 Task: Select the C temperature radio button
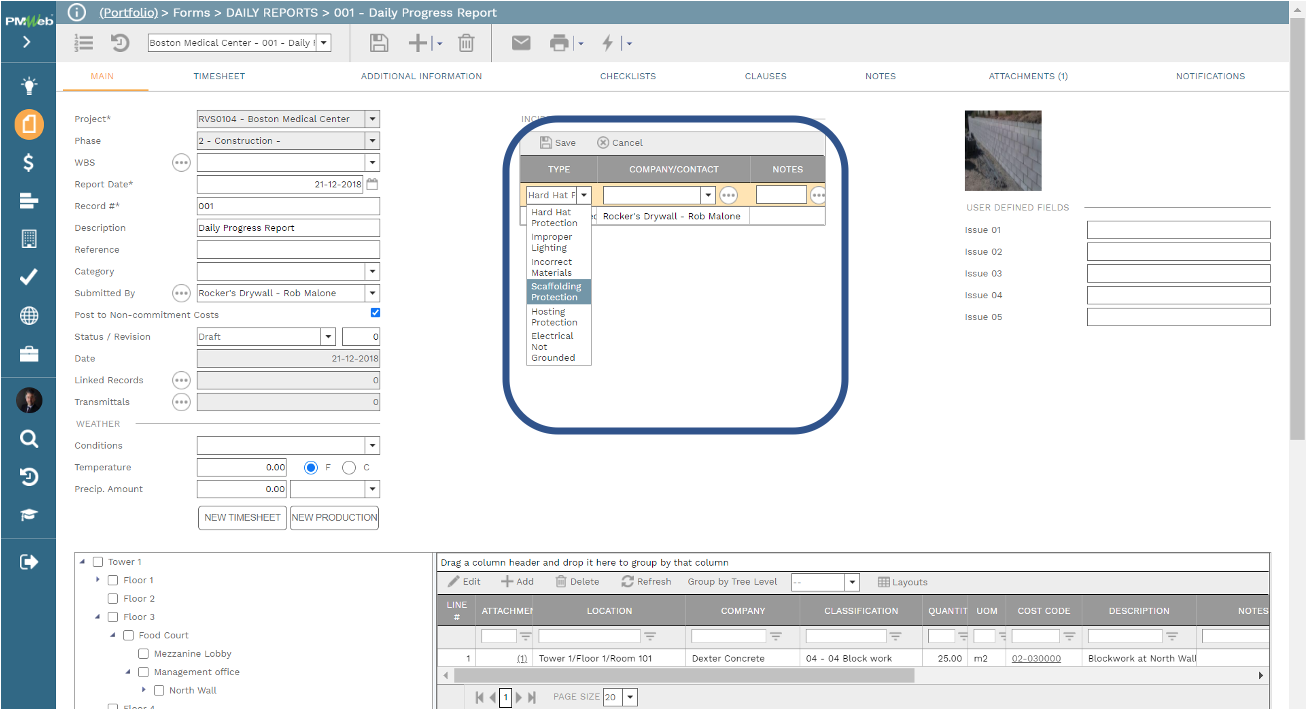click(349, 467)
